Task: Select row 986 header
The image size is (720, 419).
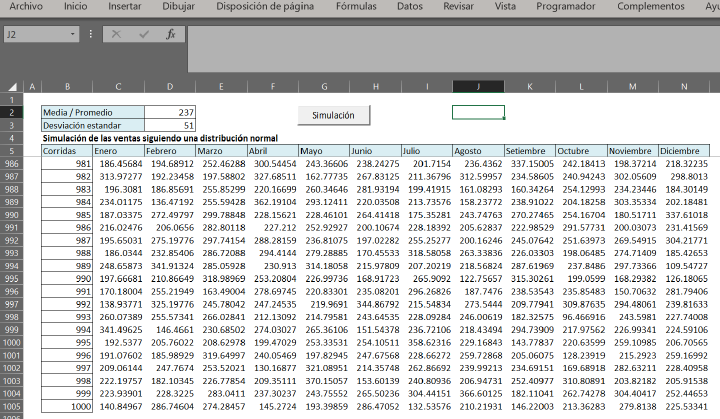Action: pyautogui.click(x=11, y=163)
